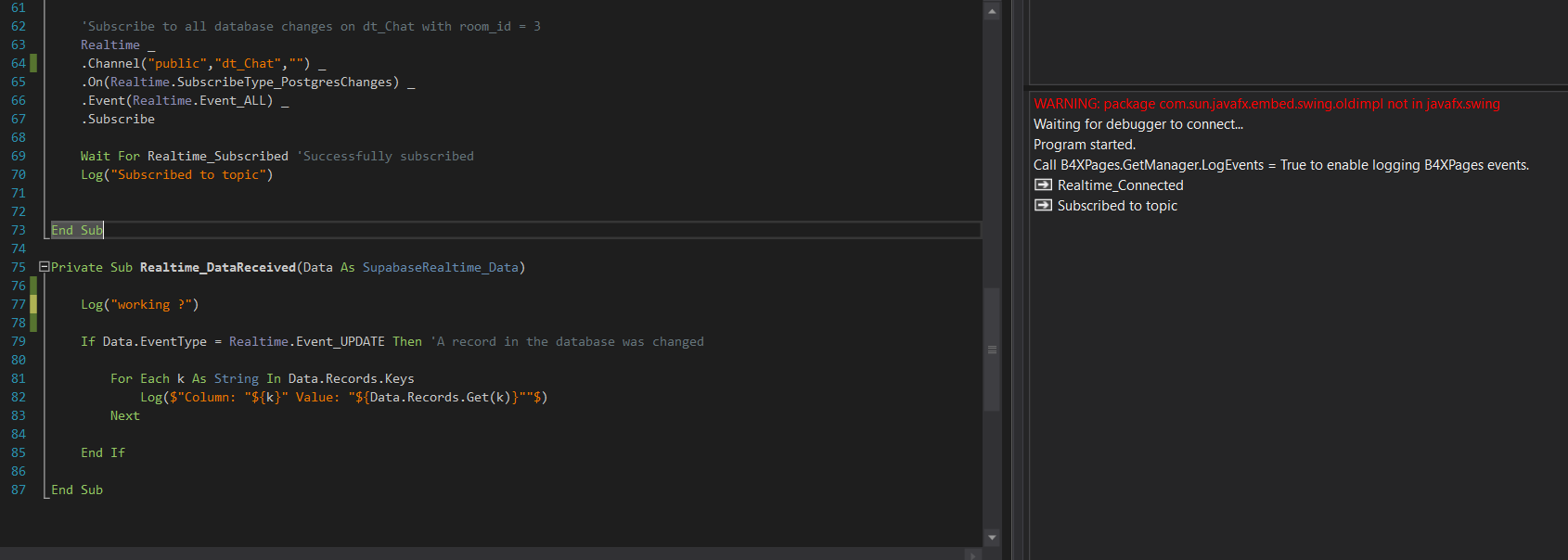
Task: Click the "Program started." log line
Action: coord(1084,145)
